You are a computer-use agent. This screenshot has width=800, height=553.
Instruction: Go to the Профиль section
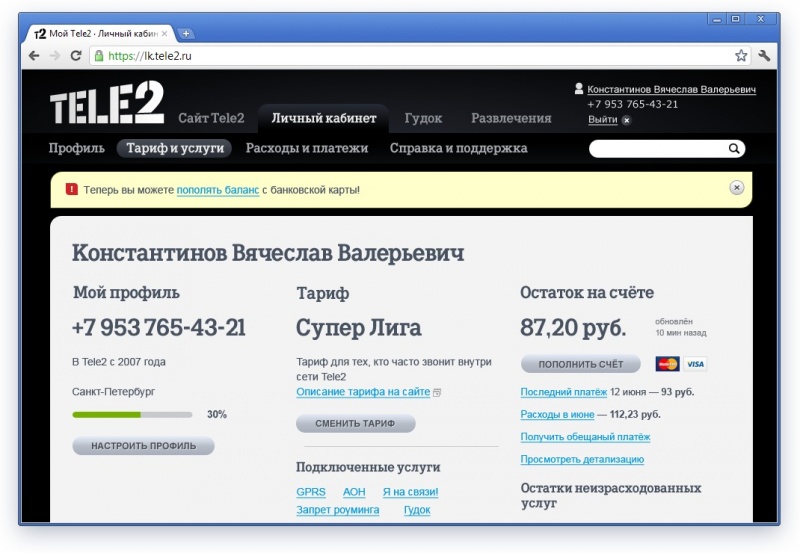click(77, 148)
